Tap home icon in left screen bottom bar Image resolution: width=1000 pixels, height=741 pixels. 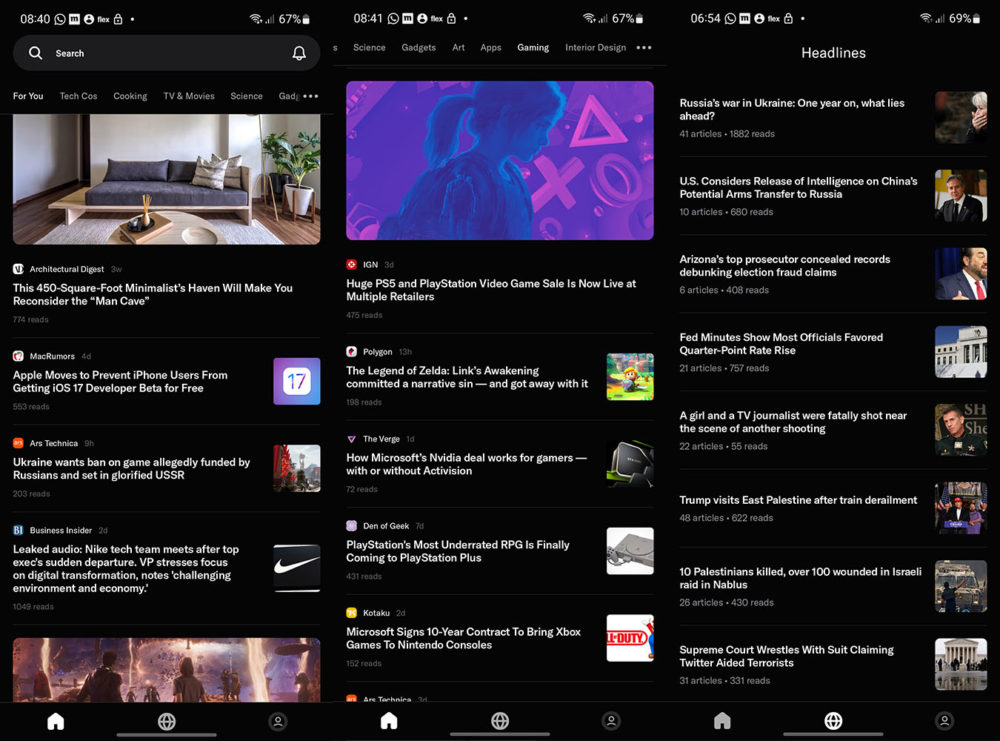tap(55, 721)
